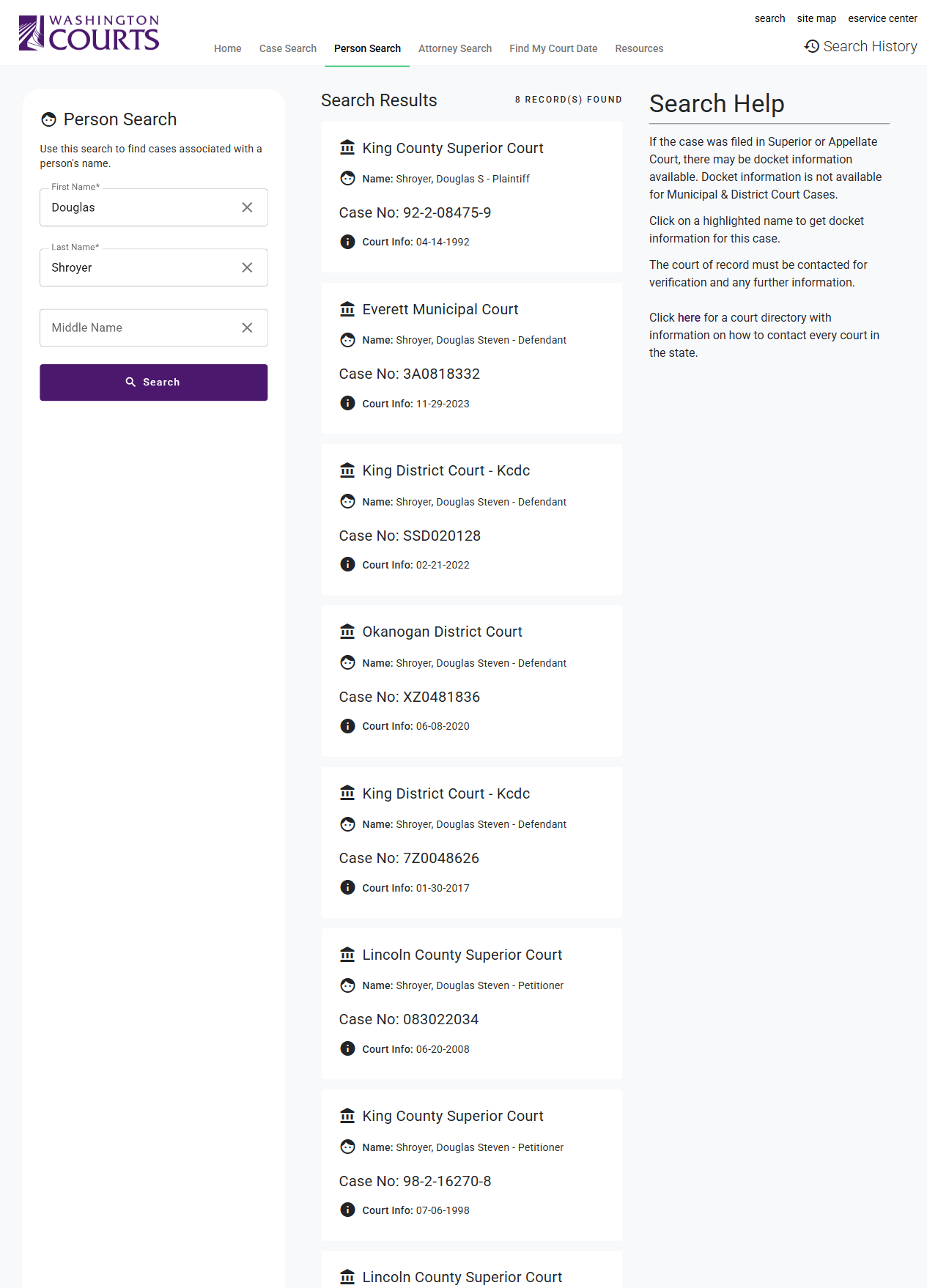This screenshot has width=927, height=1288.
Task: Clear the First Name field
Action: [247, 207]
